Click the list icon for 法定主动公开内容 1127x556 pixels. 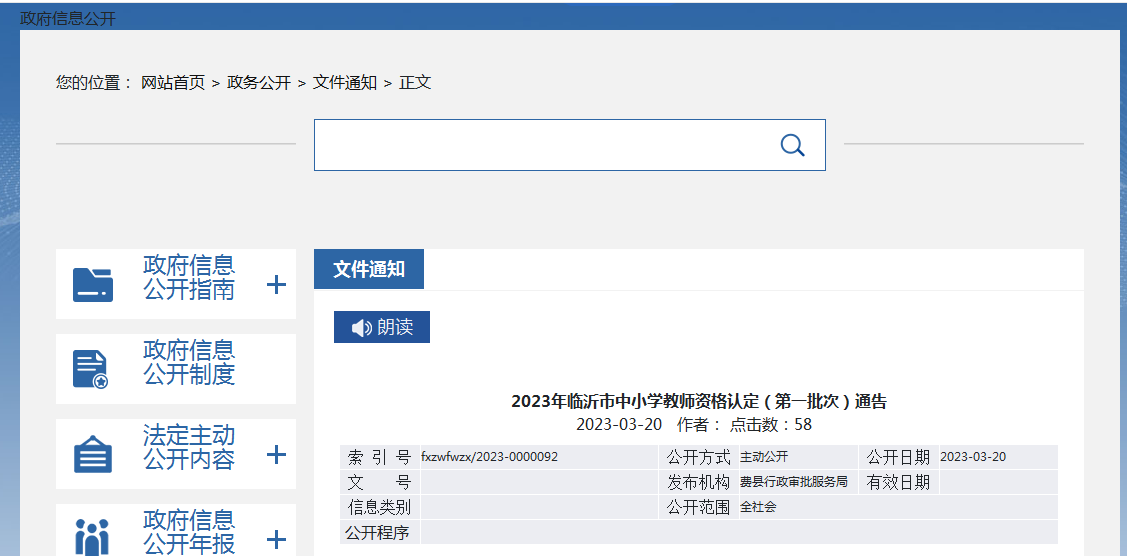(93, 455)
